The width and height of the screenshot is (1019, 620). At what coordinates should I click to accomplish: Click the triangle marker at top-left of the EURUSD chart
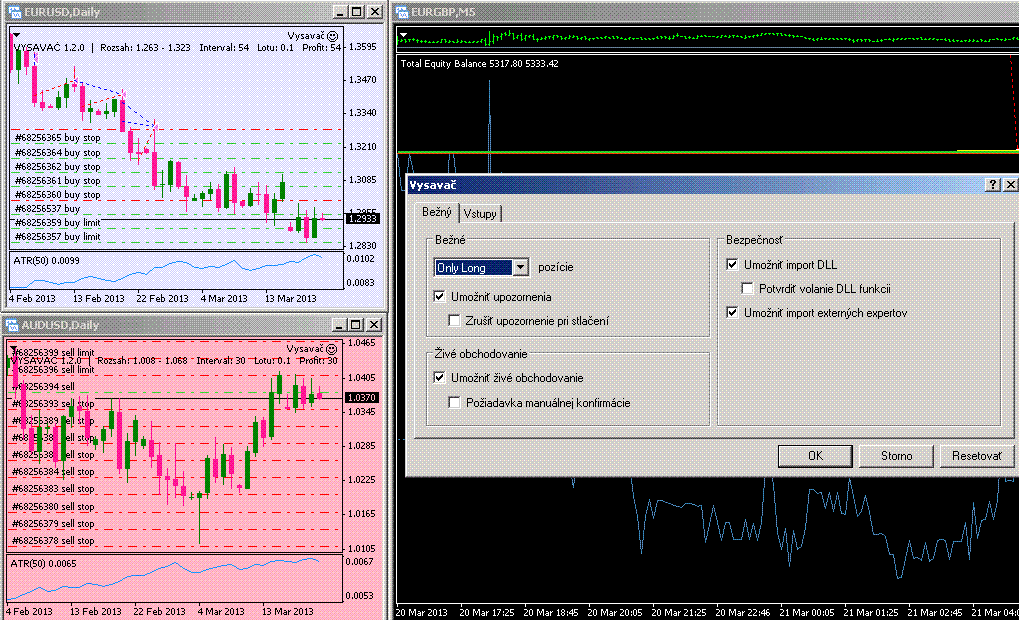click(x=16, y=34)
